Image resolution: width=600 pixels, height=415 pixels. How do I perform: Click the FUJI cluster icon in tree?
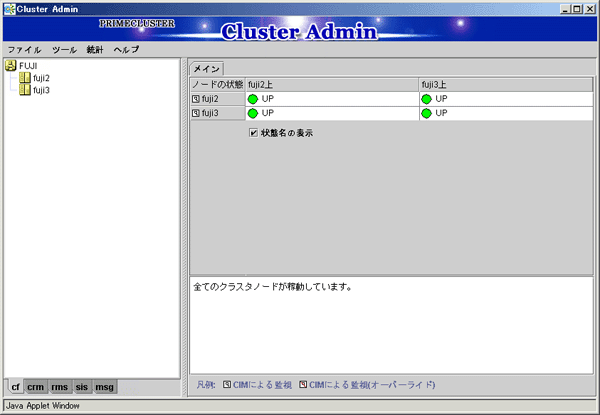click(11, 65)
